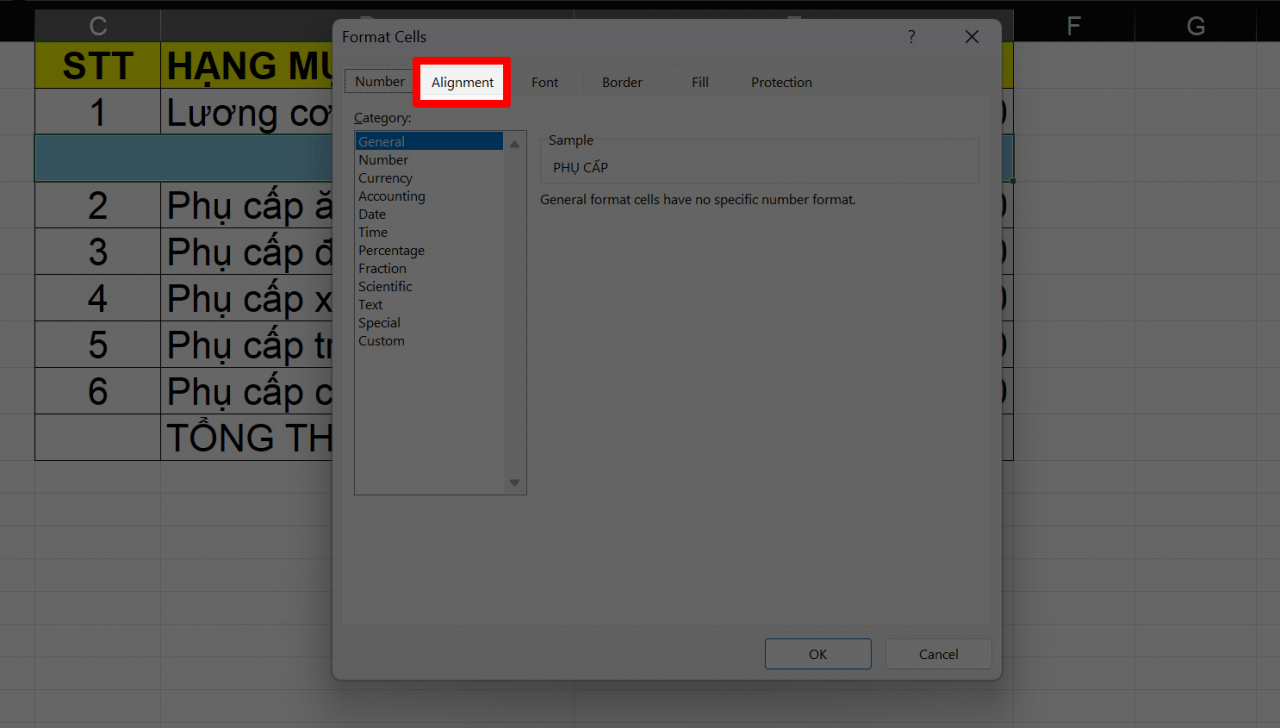
Task: Dismiss dialog with Cancel button
Action: point(938,654)
